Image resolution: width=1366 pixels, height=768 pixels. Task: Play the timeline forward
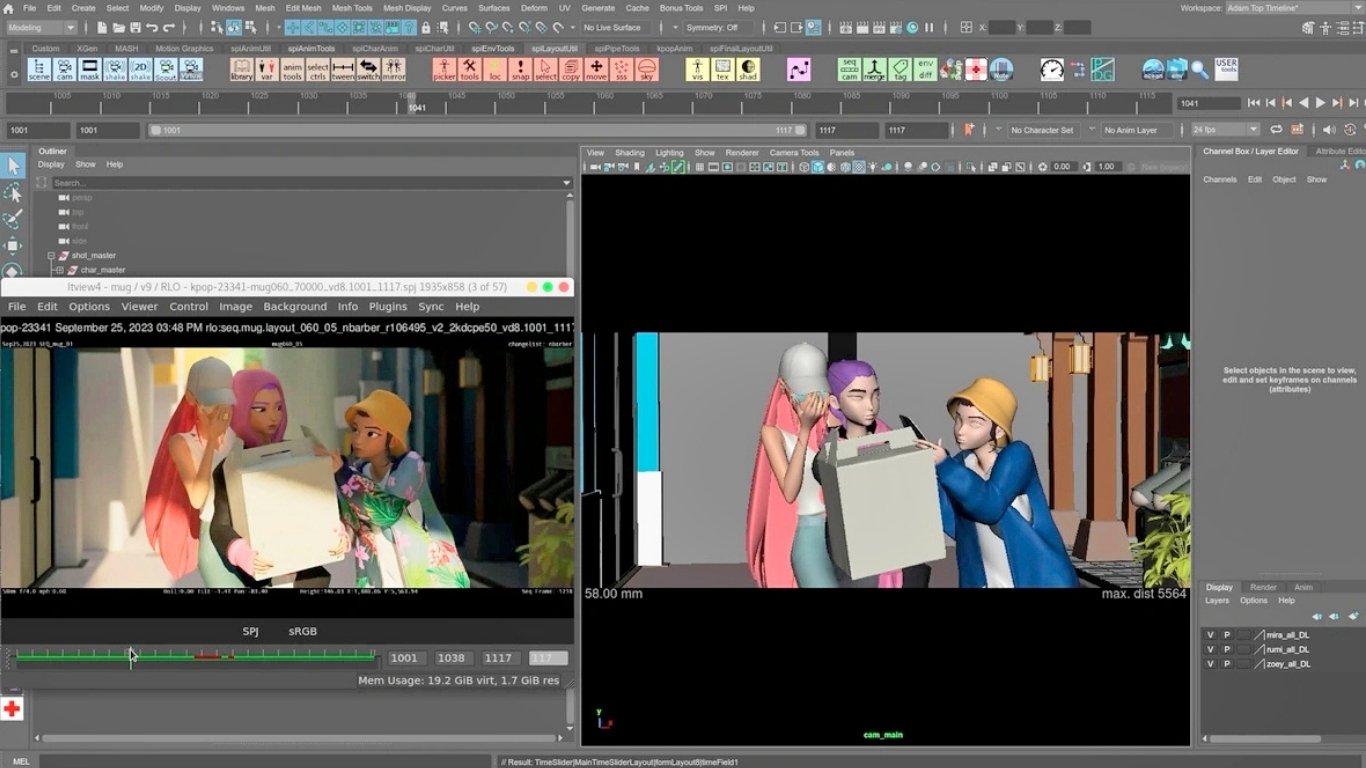(1321, 102)
